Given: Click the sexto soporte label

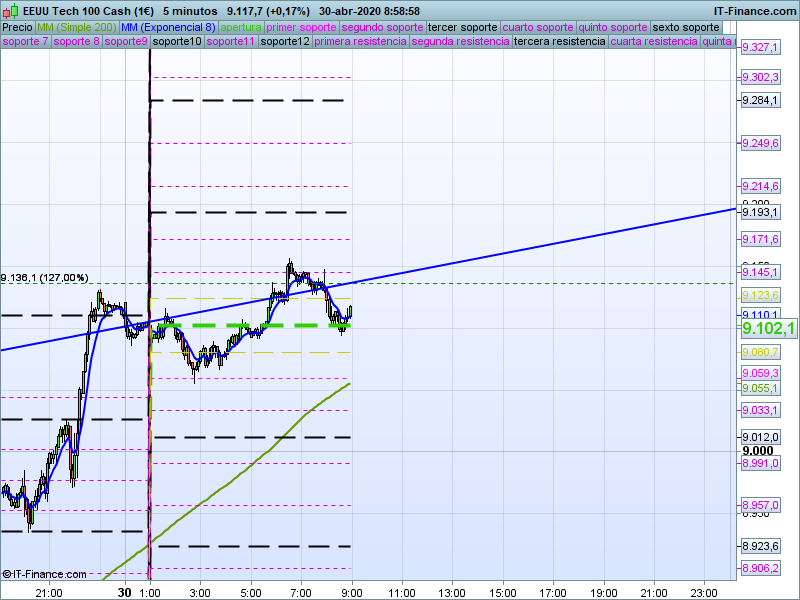Looking at the screenshot, I should [x=686, y=28].
